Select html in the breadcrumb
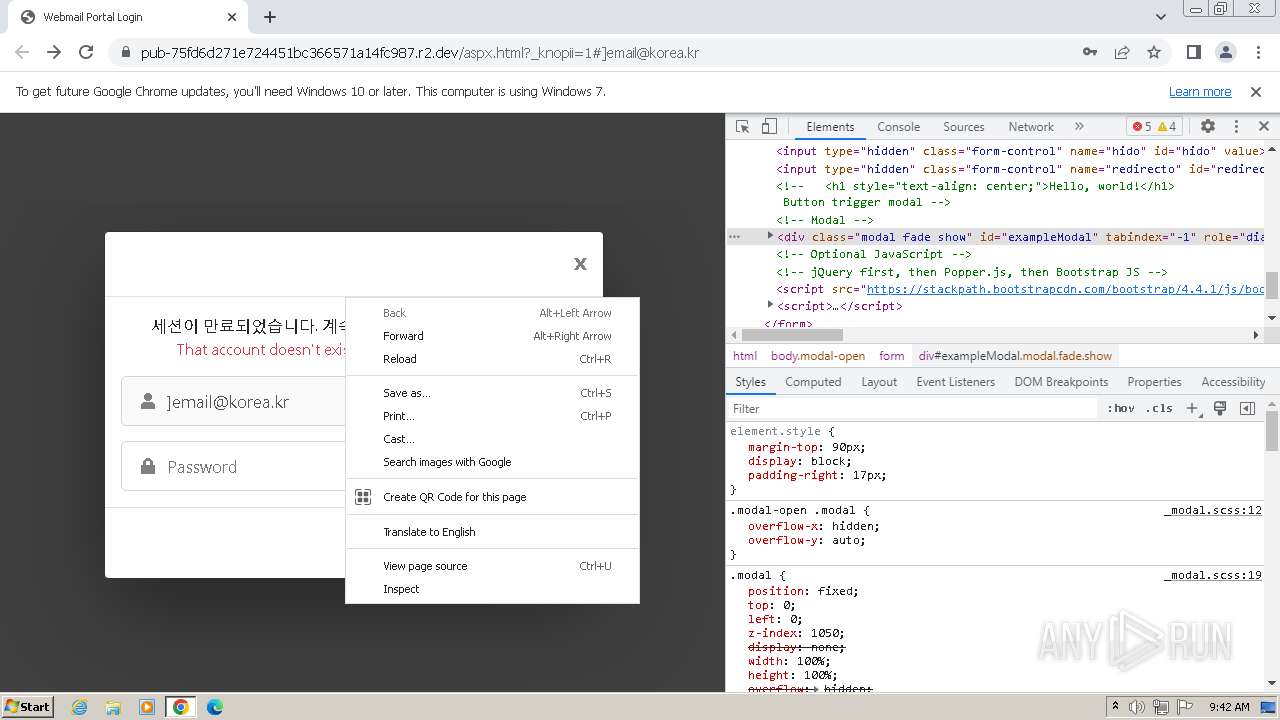Viewport: 1280px width, 720px height. 745,356
